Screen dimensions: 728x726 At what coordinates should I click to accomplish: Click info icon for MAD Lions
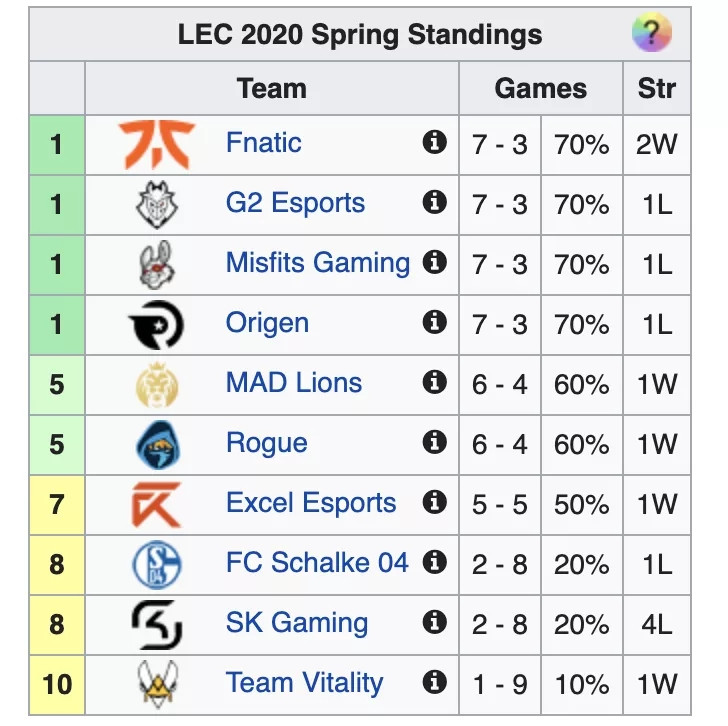(435, 382)
